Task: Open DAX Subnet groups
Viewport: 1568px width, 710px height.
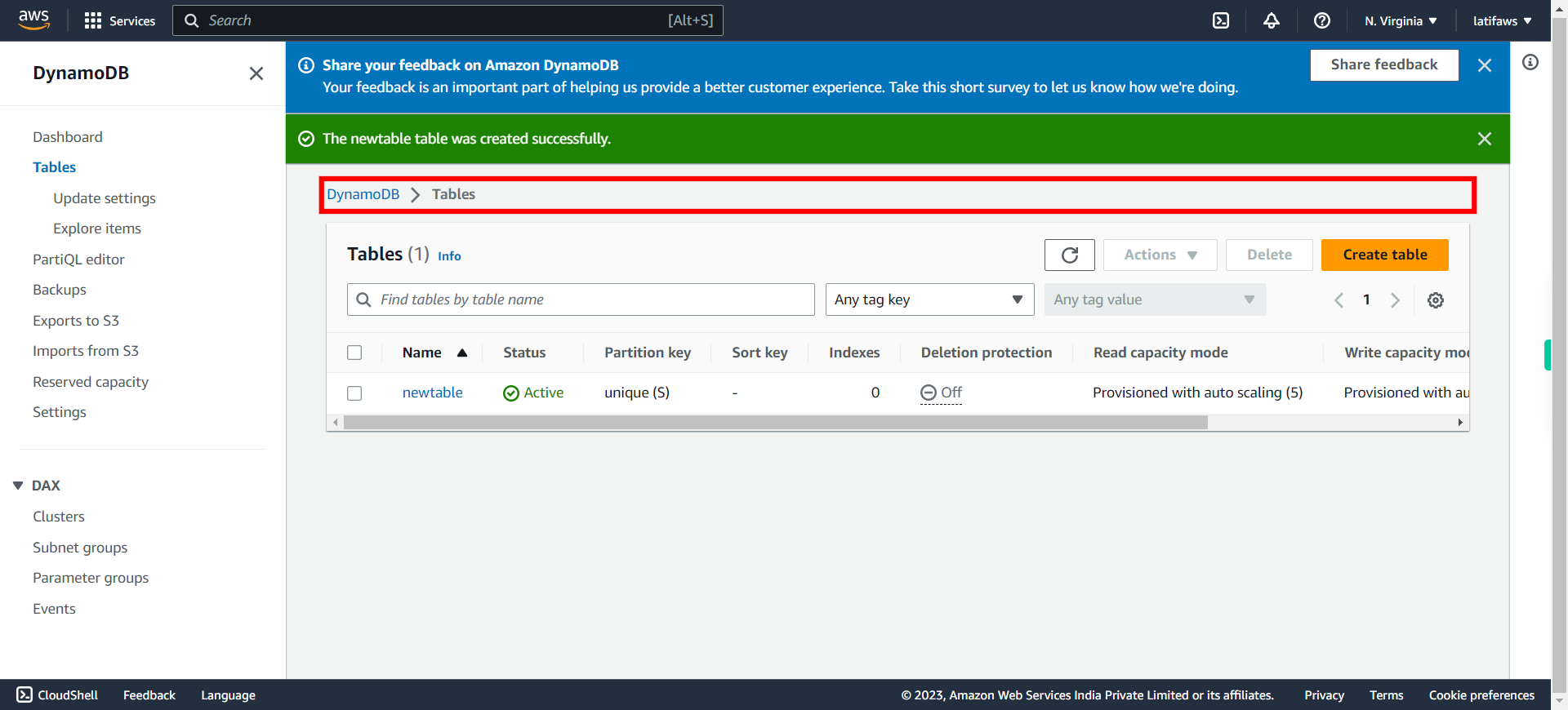Action: [x=80, y=548]
